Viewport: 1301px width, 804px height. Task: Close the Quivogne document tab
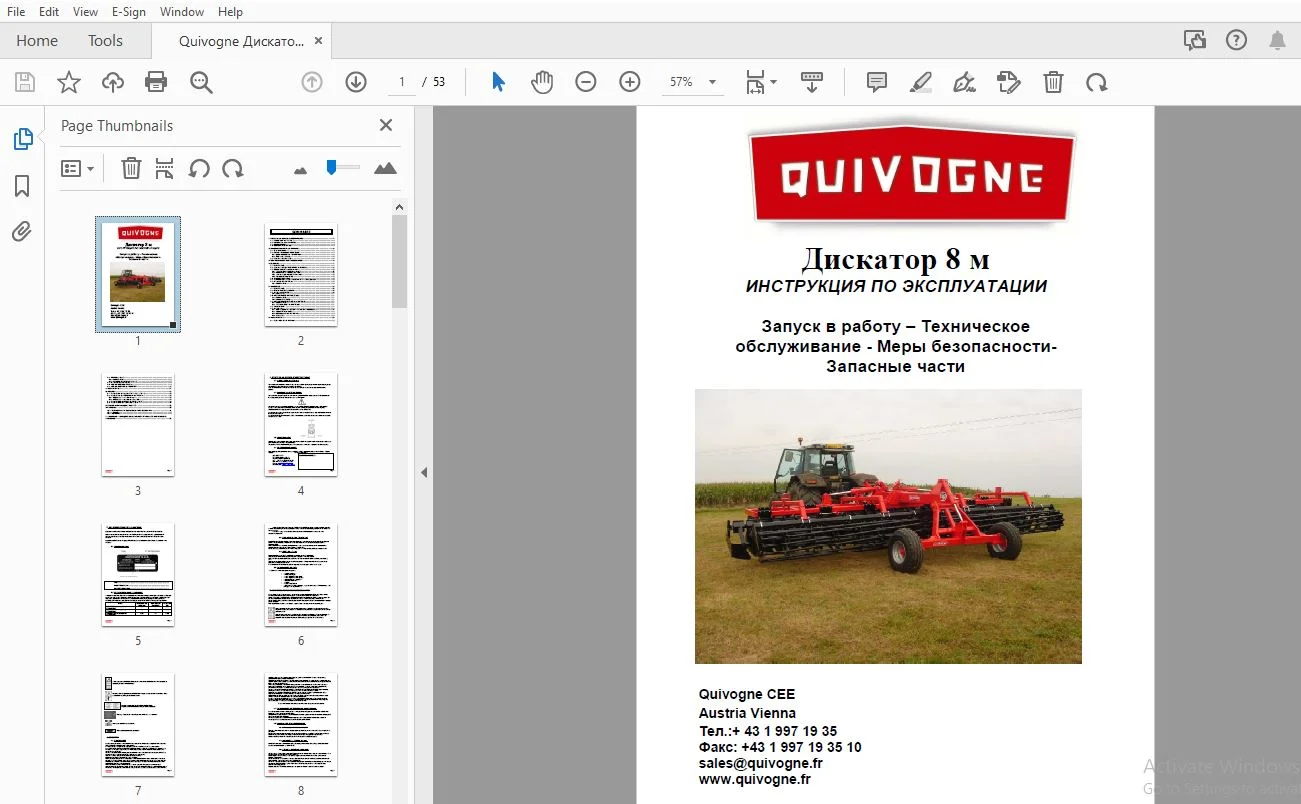click(x=318, y=41)
